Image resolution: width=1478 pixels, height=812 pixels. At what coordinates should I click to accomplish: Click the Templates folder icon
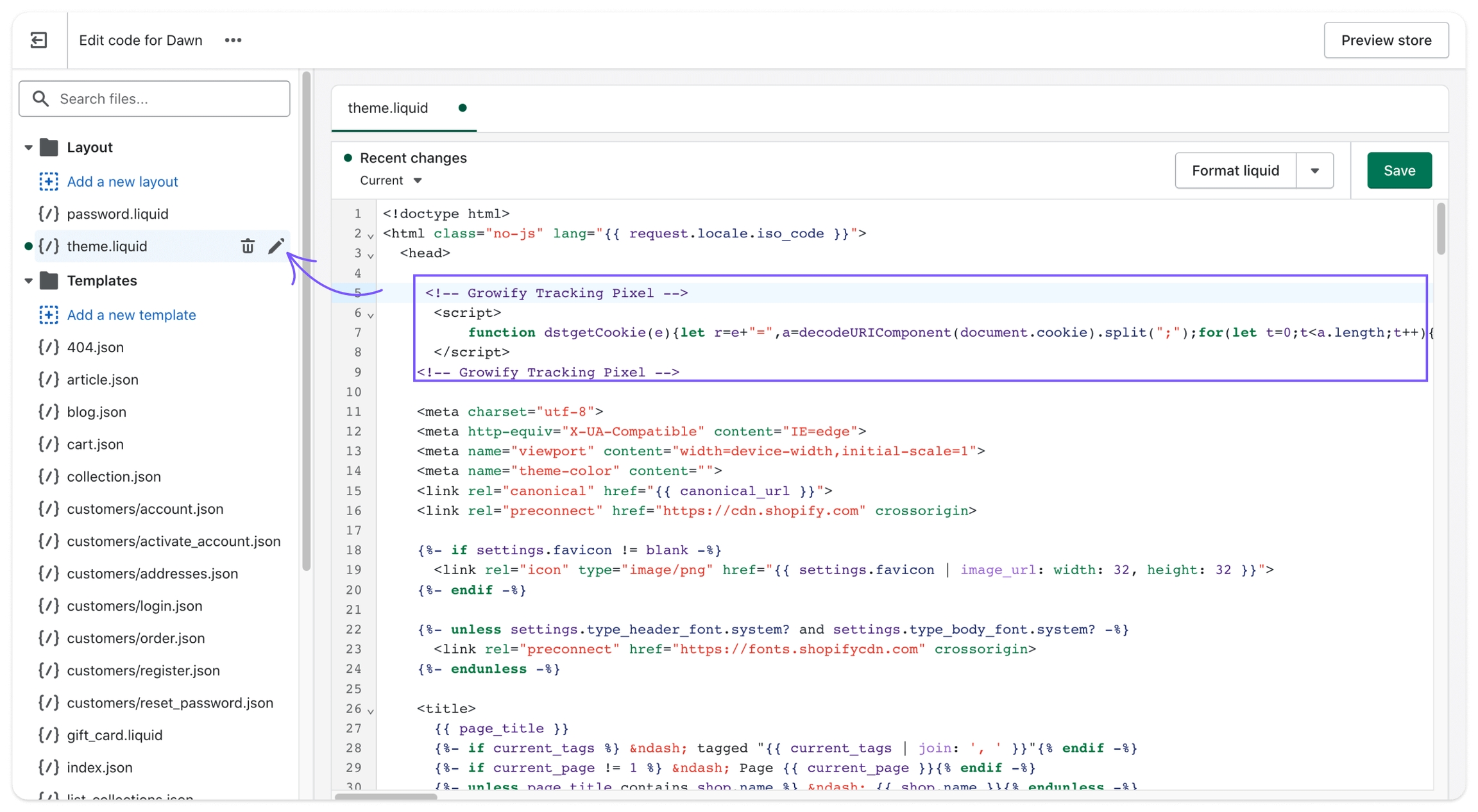tap(49, 281)
